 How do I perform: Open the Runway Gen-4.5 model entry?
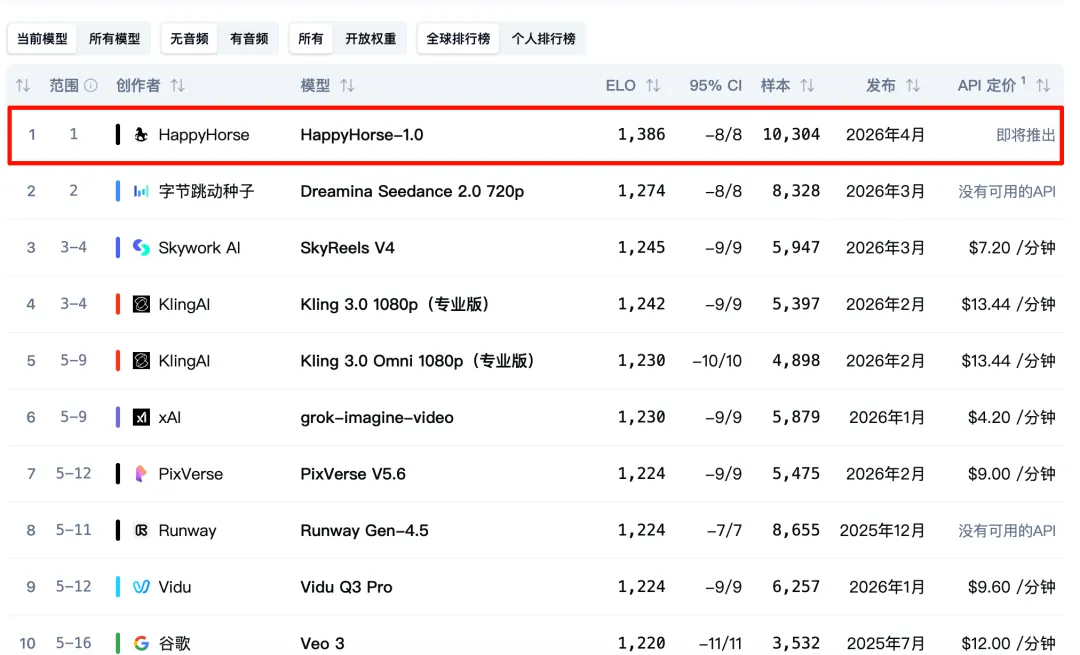click(364, 530)
